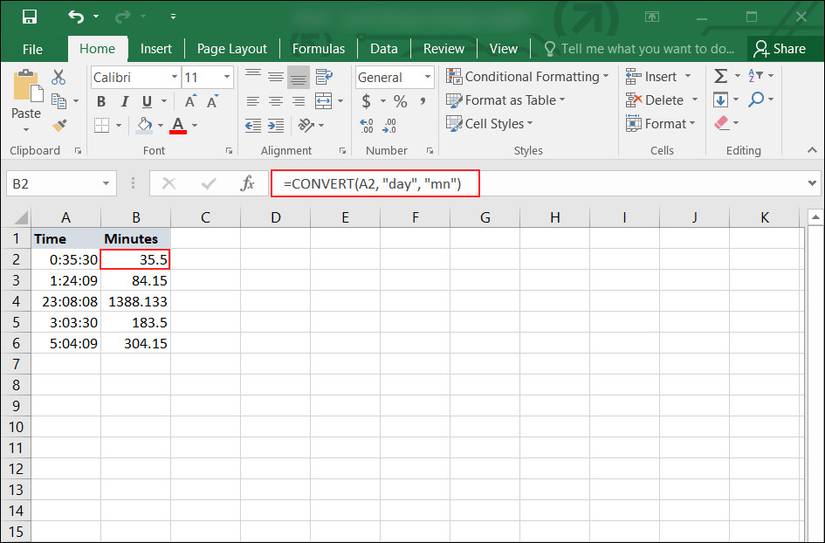Click the red Font Color swatch
The image size is (825, 543).
click(x=178, y=125)
